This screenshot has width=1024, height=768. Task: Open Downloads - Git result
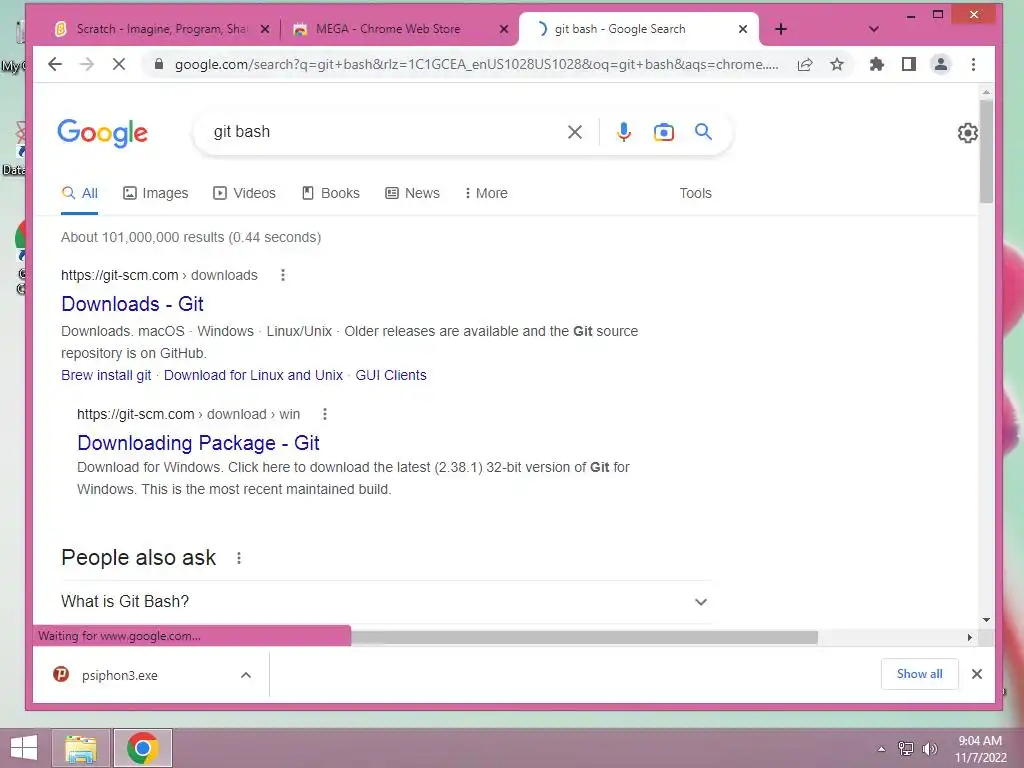click(x=133, y=304)
